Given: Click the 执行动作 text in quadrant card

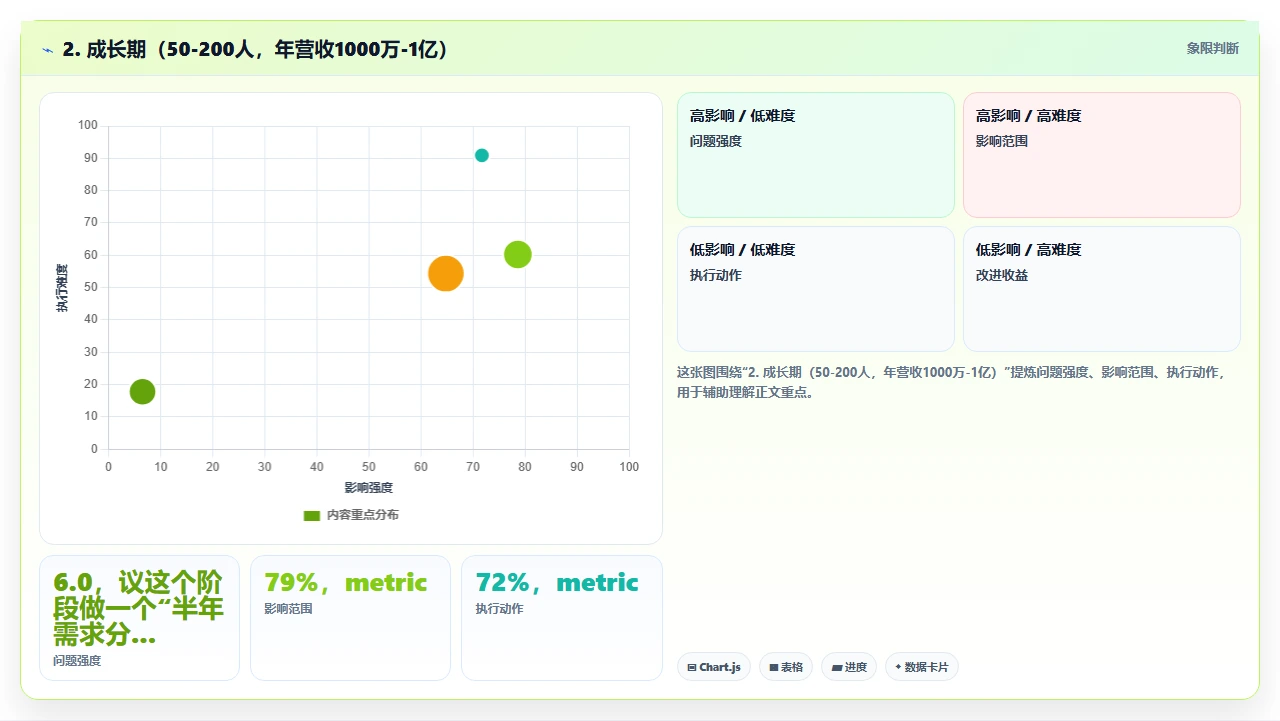Looking at the screenshot, I should coord(716,275).
